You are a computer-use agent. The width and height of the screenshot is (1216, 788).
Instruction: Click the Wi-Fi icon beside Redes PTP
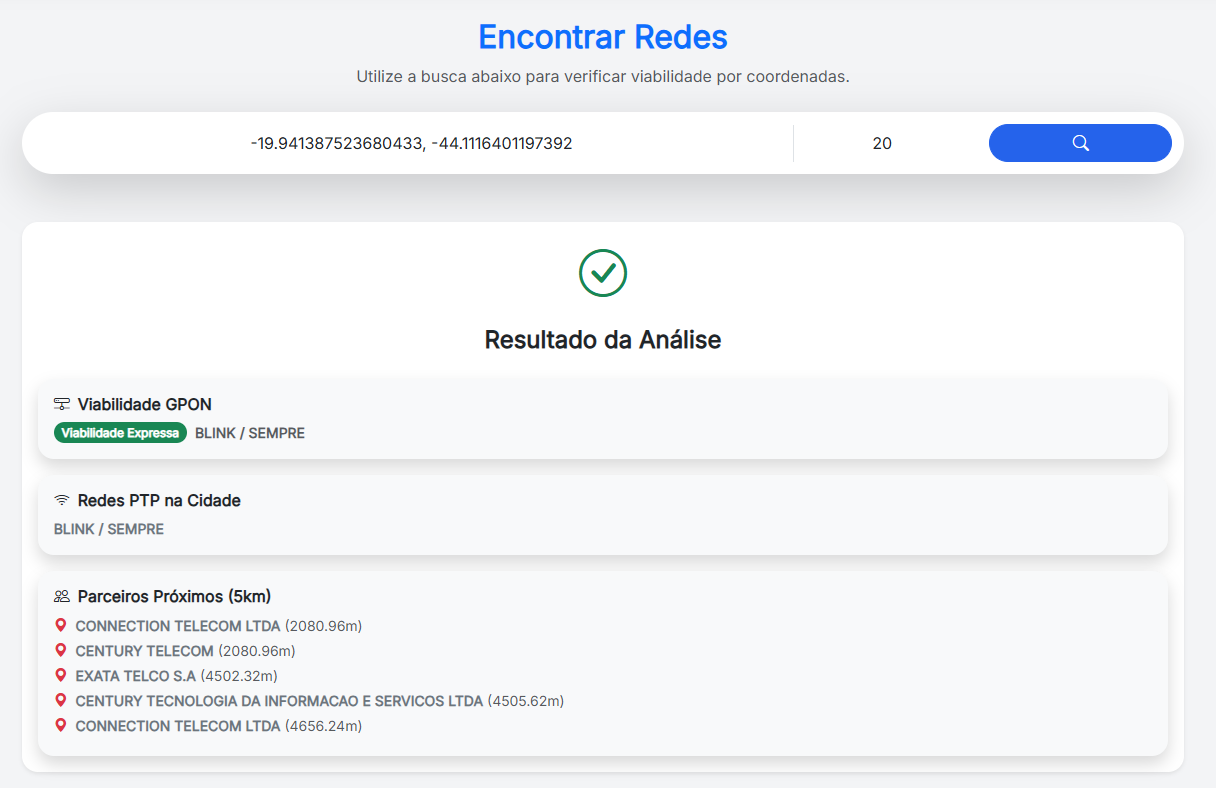(x=62, y=500)
